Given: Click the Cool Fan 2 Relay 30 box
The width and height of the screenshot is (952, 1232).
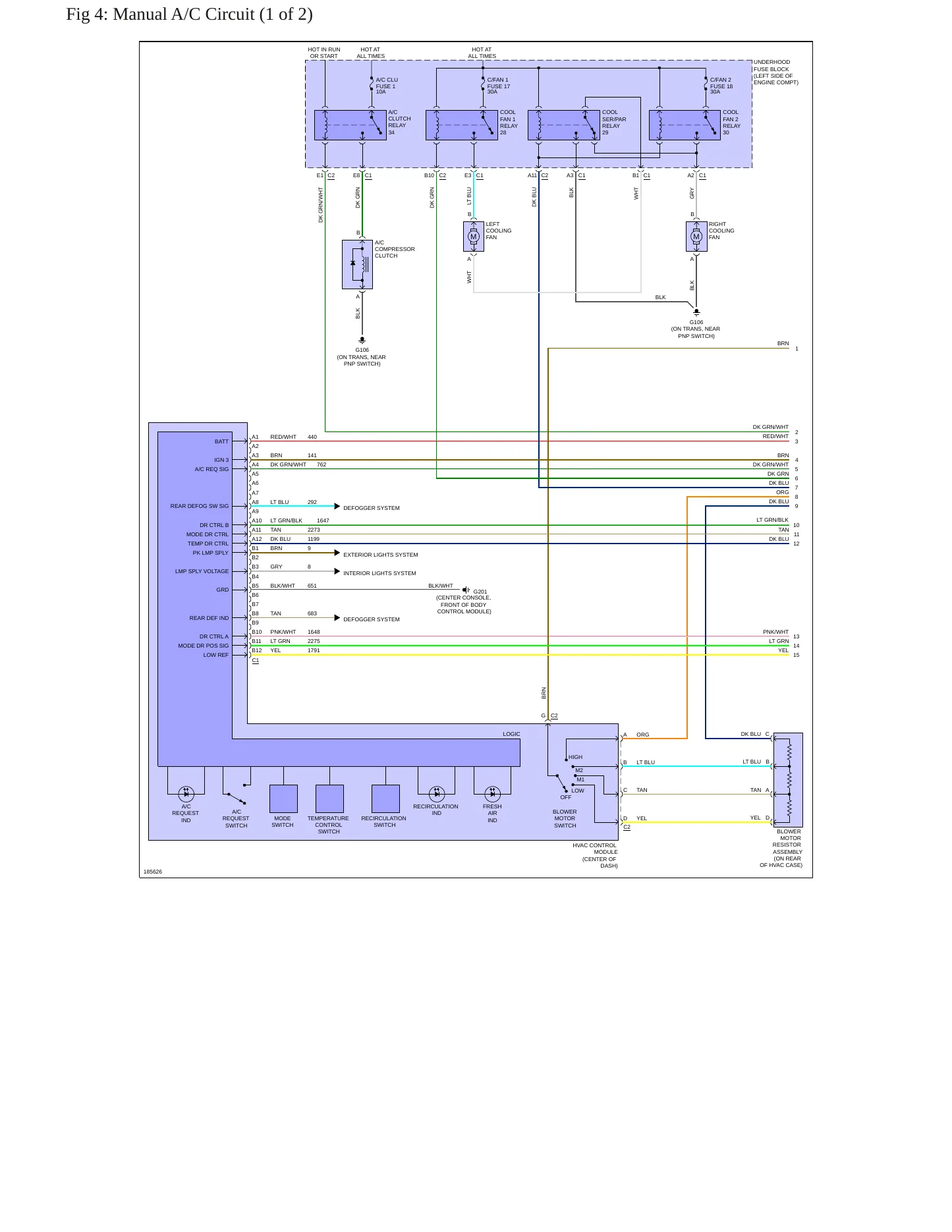Looking at the screenshot, I should click(x=685, y=125).
